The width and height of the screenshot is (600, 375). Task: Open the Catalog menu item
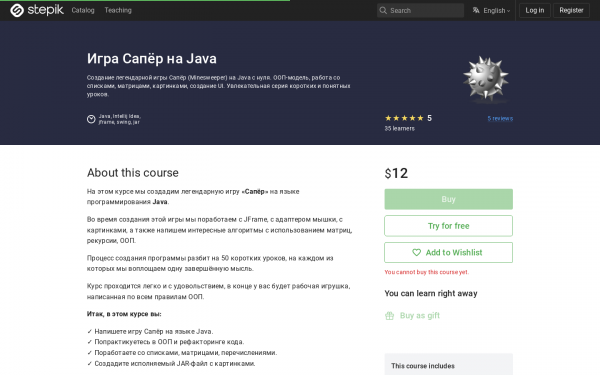(83, 10)
